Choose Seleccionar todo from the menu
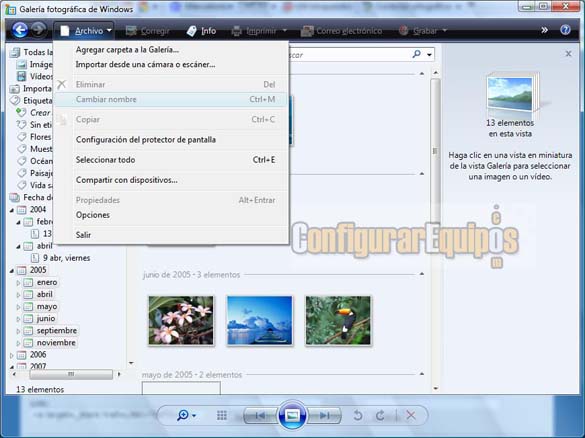This screenshot has width=585, height=438. (172, 160)
